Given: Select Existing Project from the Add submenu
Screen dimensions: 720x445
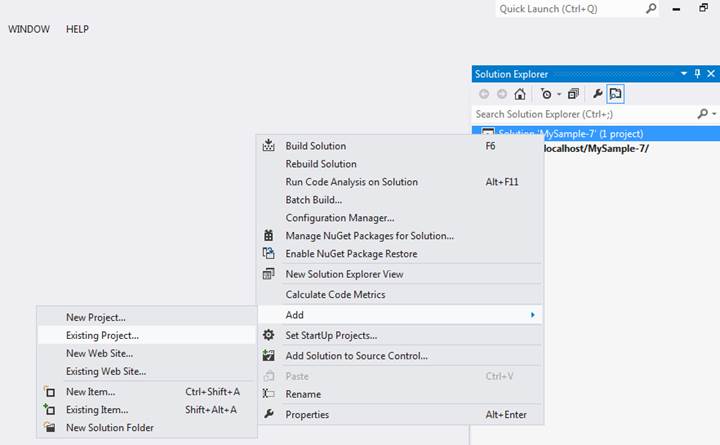Looking at the screenshot, I should [102, 335].
